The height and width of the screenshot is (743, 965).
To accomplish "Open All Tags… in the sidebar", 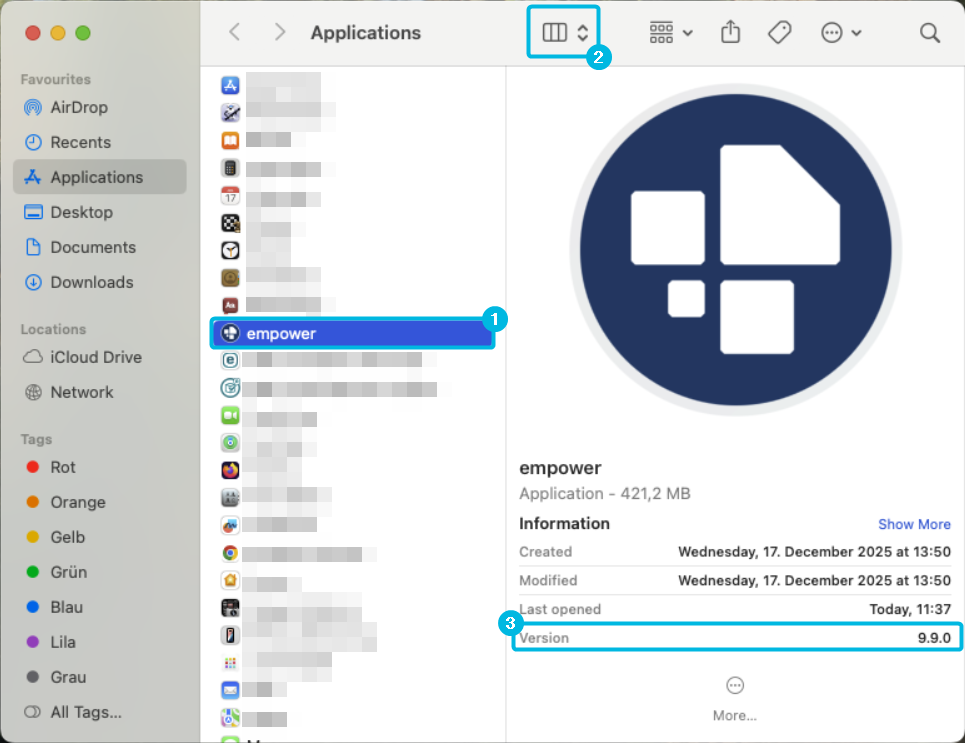I will (100, 712).
